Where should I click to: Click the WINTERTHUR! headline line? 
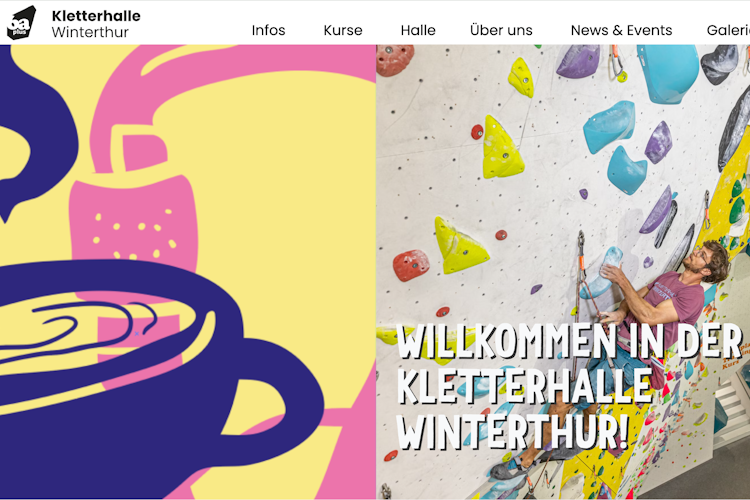point(513,432)
